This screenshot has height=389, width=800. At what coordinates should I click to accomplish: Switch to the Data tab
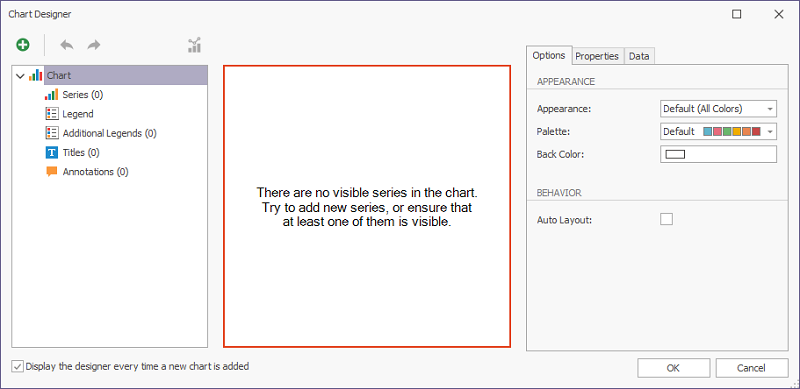(x=639, y=56)
